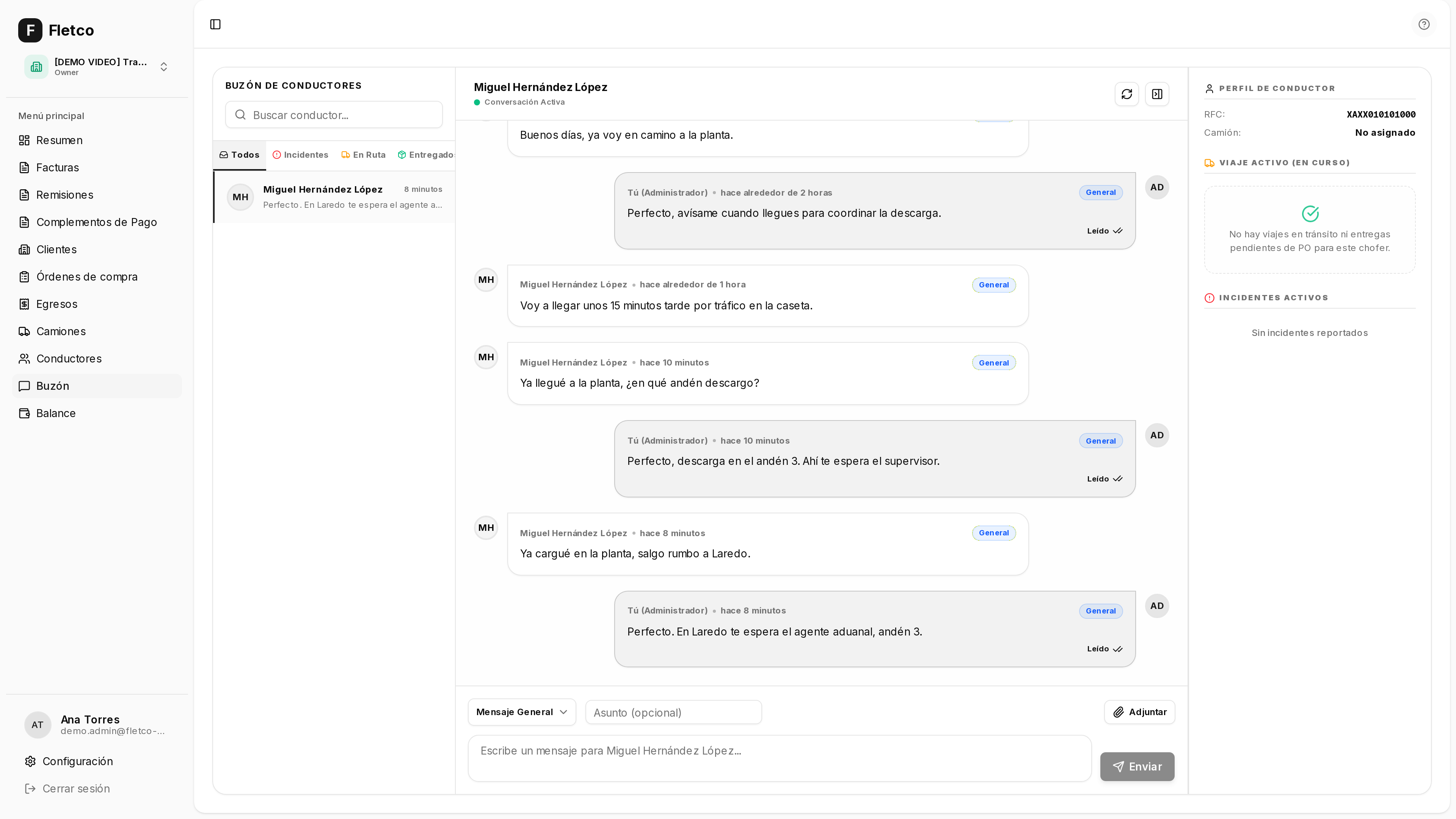Click the Cerrar sesión logout icon
Screen dimensions: 1456x819
[x=30, y=789]
